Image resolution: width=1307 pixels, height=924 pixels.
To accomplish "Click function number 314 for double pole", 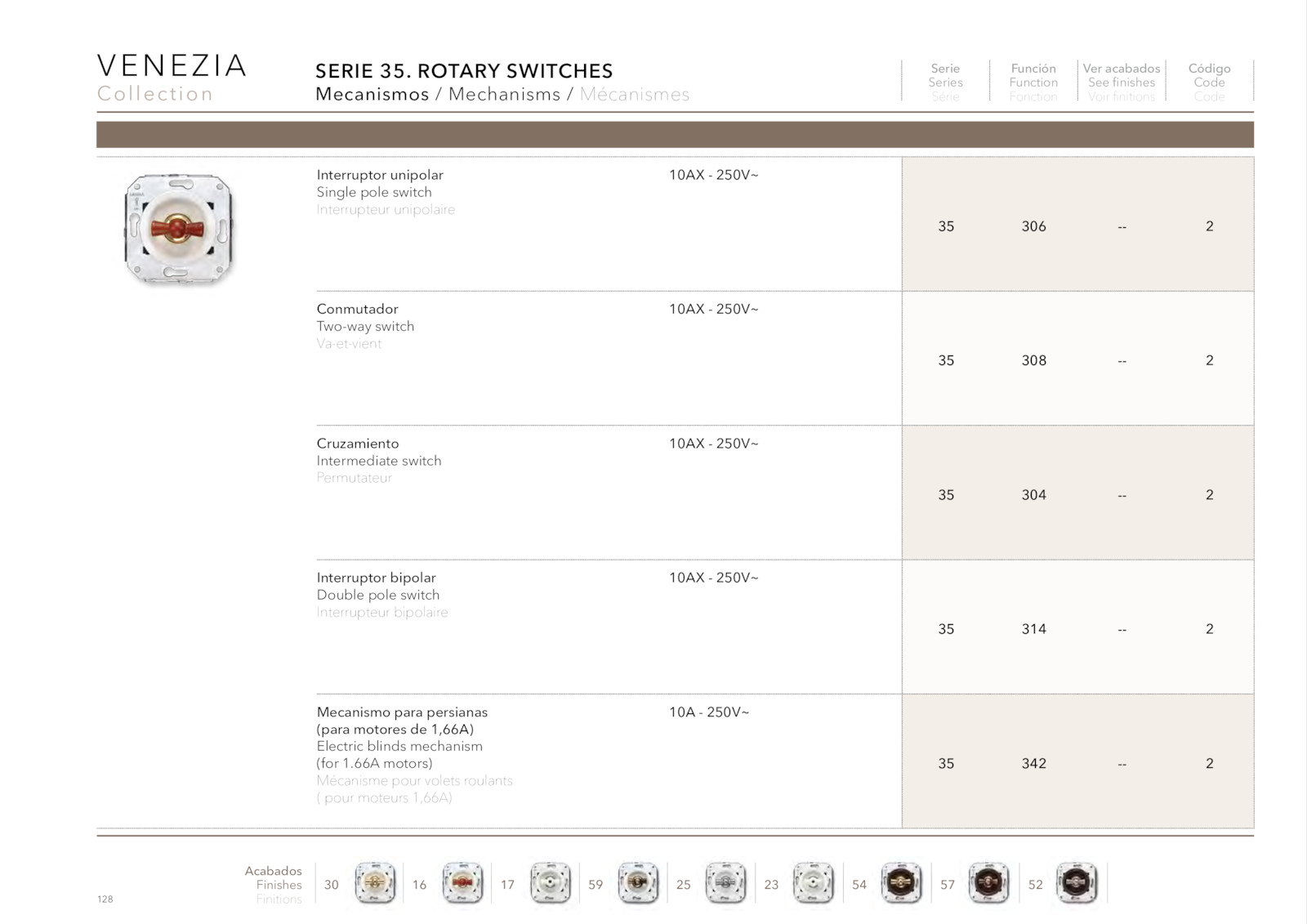I will (x=1033, y=629).
